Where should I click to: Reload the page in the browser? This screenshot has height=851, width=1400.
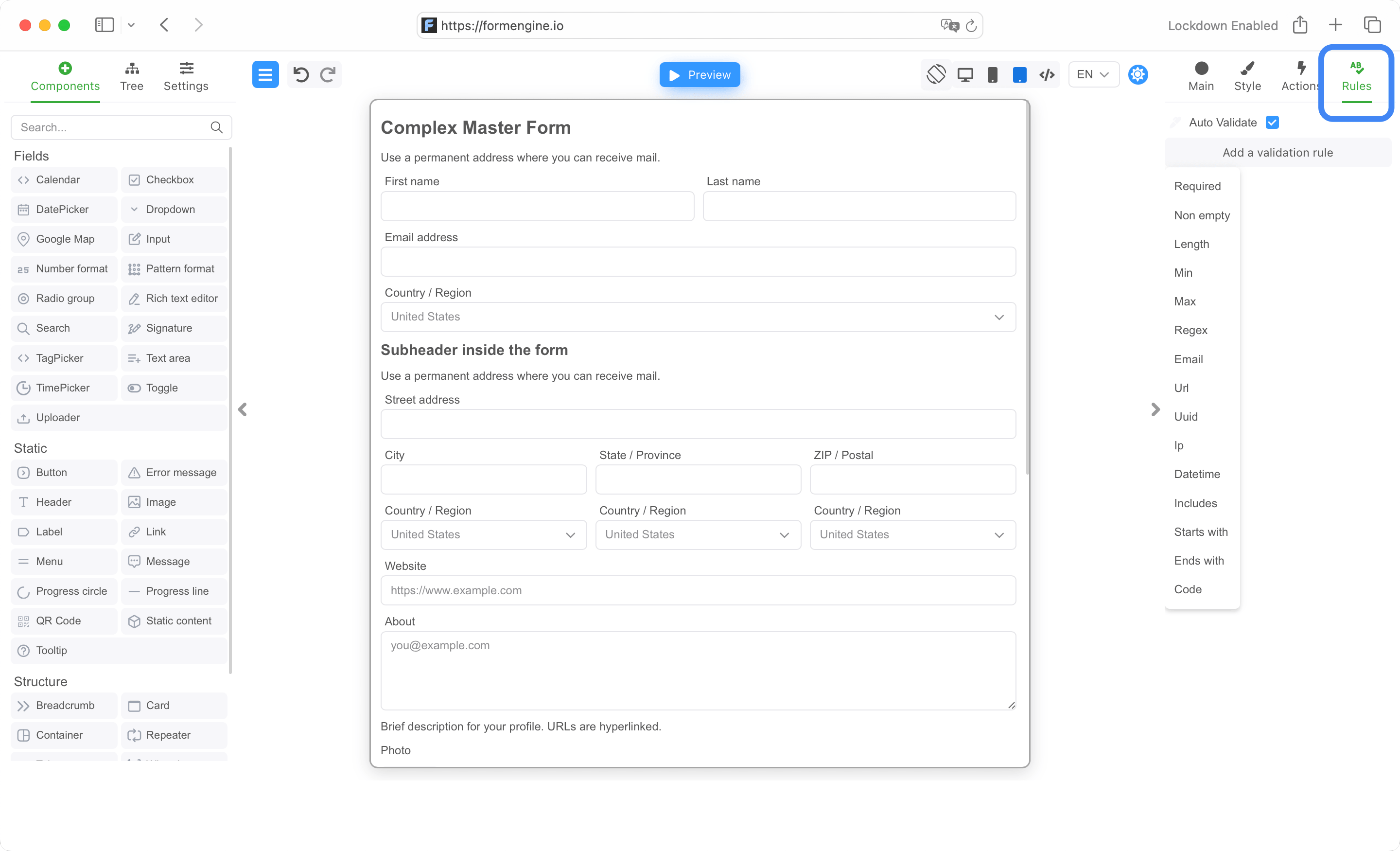coord(971,26)
